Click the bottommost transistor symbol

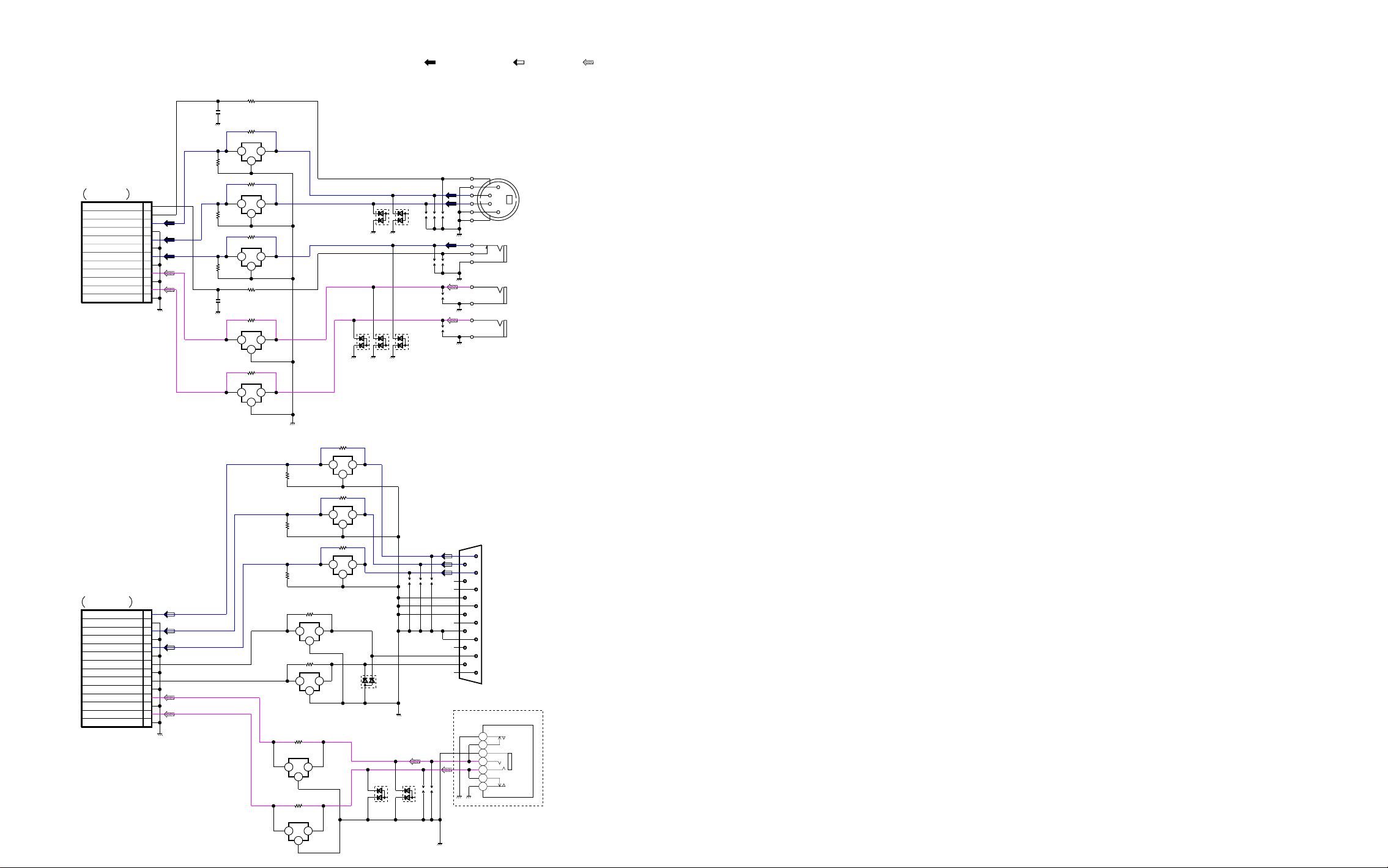[299, 834]
